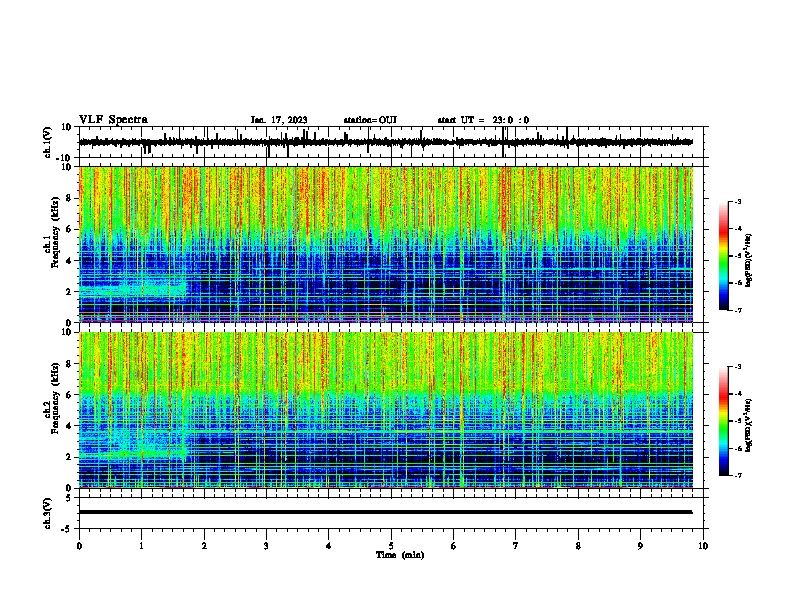Click the time axis tick label "9"
Viewport: 792px width, 612px height.
point(640,546)
